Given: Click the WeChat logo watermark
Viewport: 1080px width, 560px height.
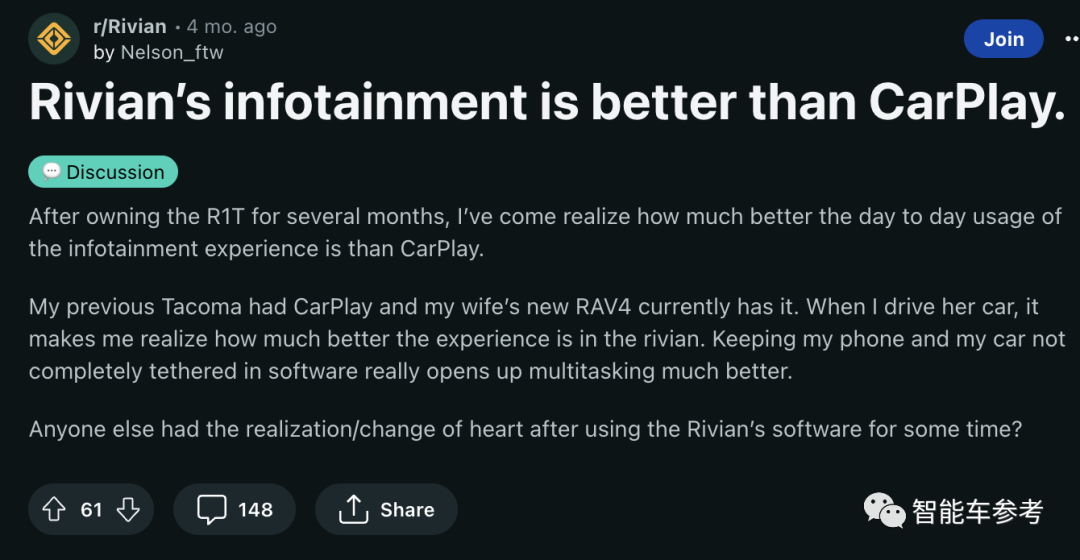Looking at the screenshot, I should [884, 510].
